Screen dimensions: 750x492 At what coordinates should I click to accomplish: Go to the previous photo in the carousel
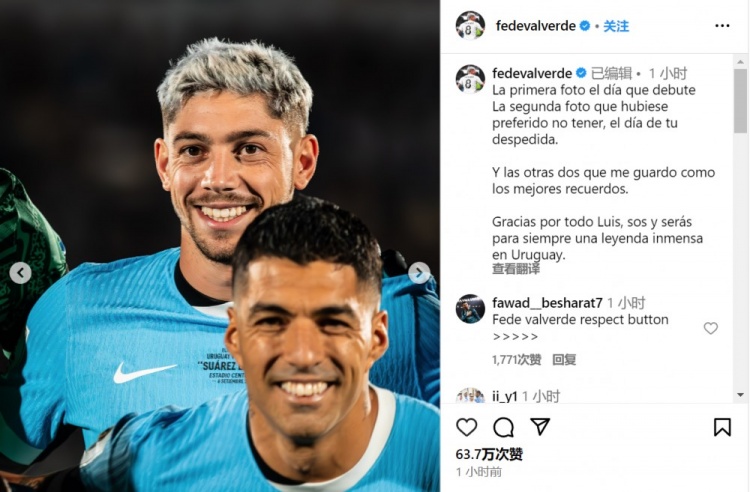[x=21, y=273]
